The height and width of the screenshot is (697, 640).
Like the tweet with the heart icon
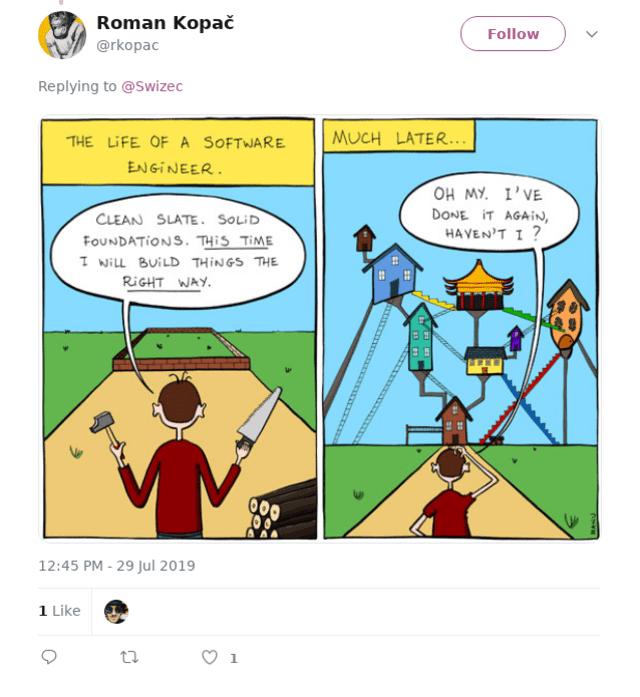209,657
